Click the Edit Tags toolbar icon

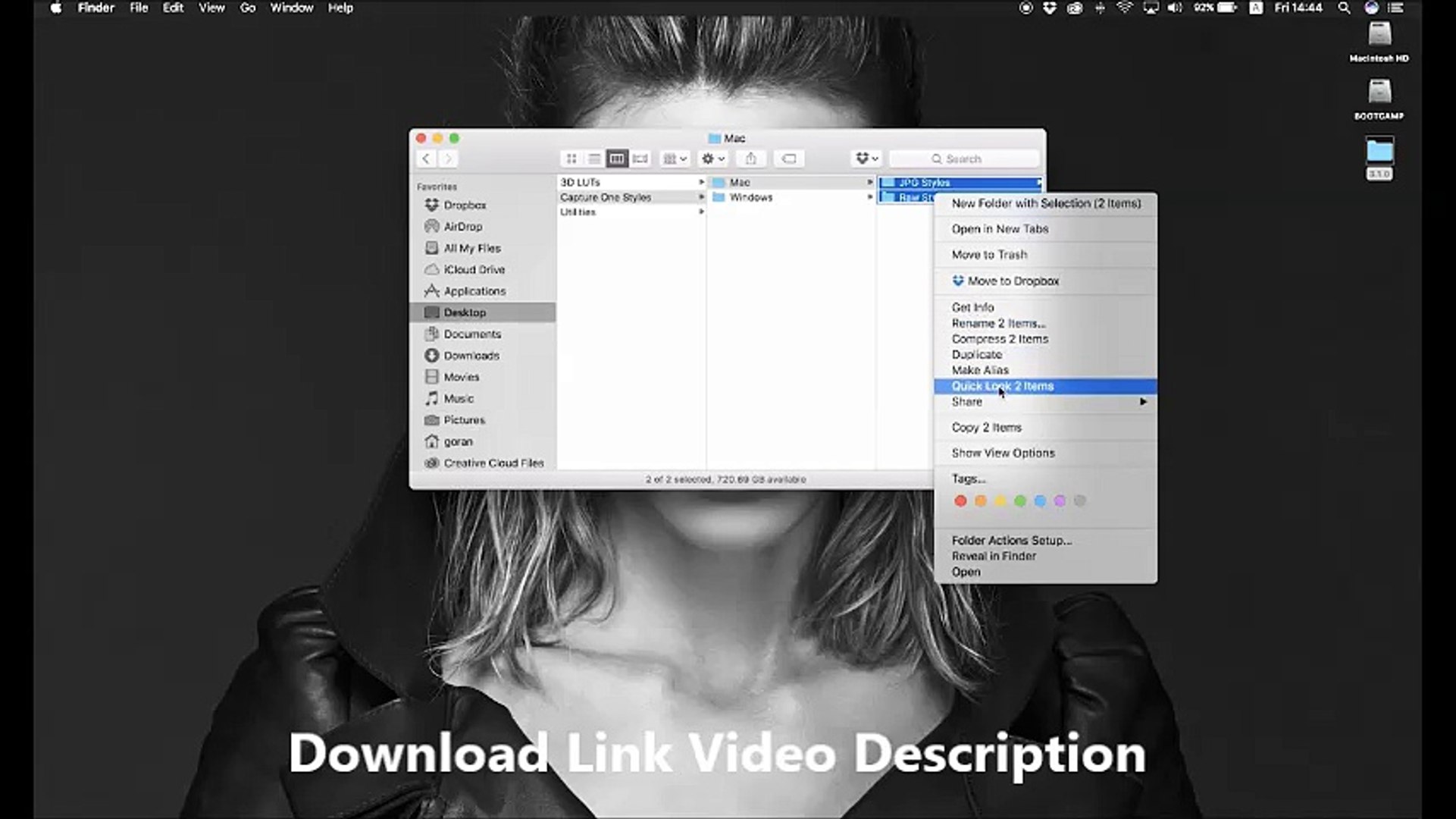(x=789, y=158)
